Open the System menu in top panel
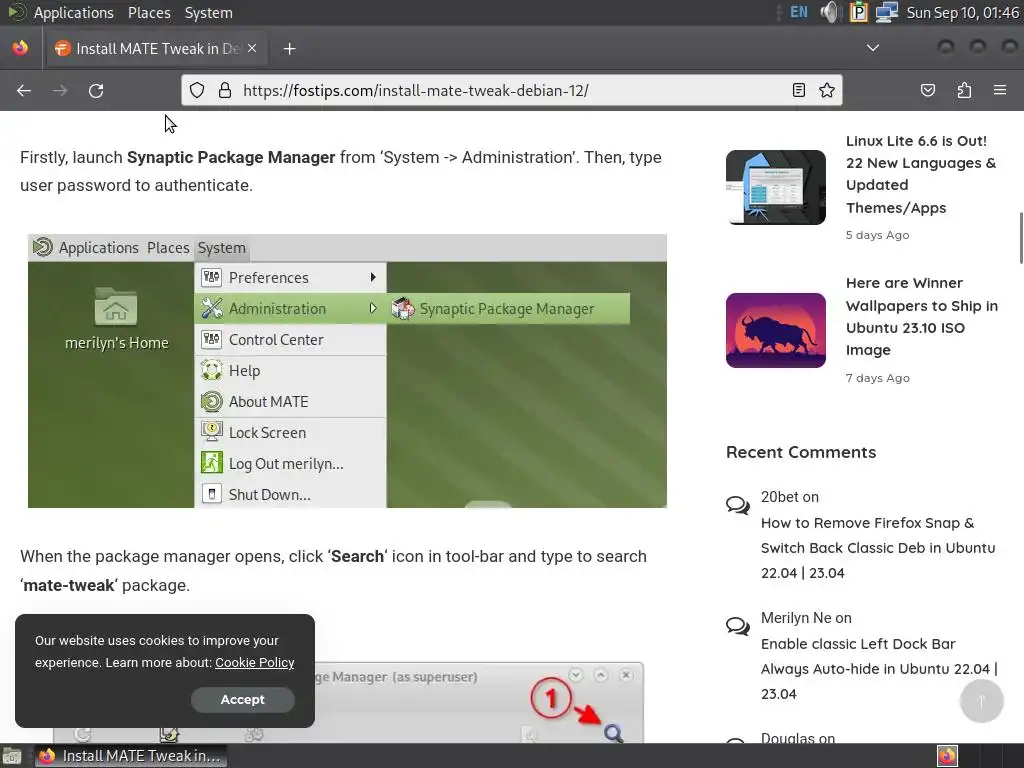Screen dimensions: 1024x768 (x=208, y=12)
